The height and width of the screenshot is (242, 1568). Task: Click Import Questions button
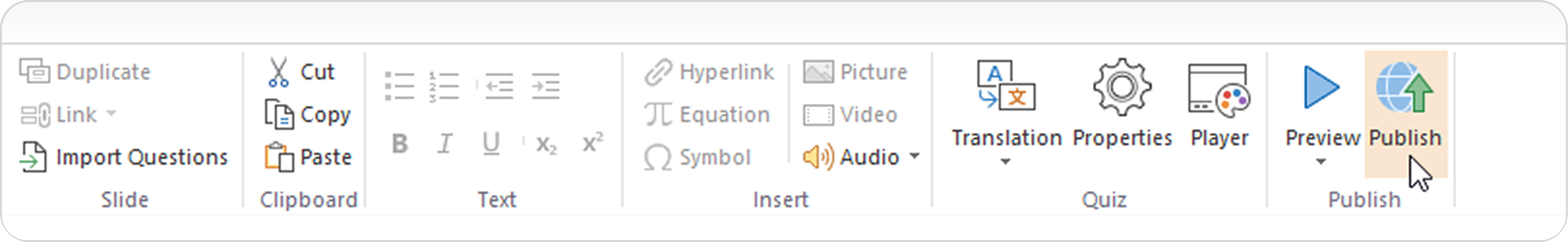point(123,157)
